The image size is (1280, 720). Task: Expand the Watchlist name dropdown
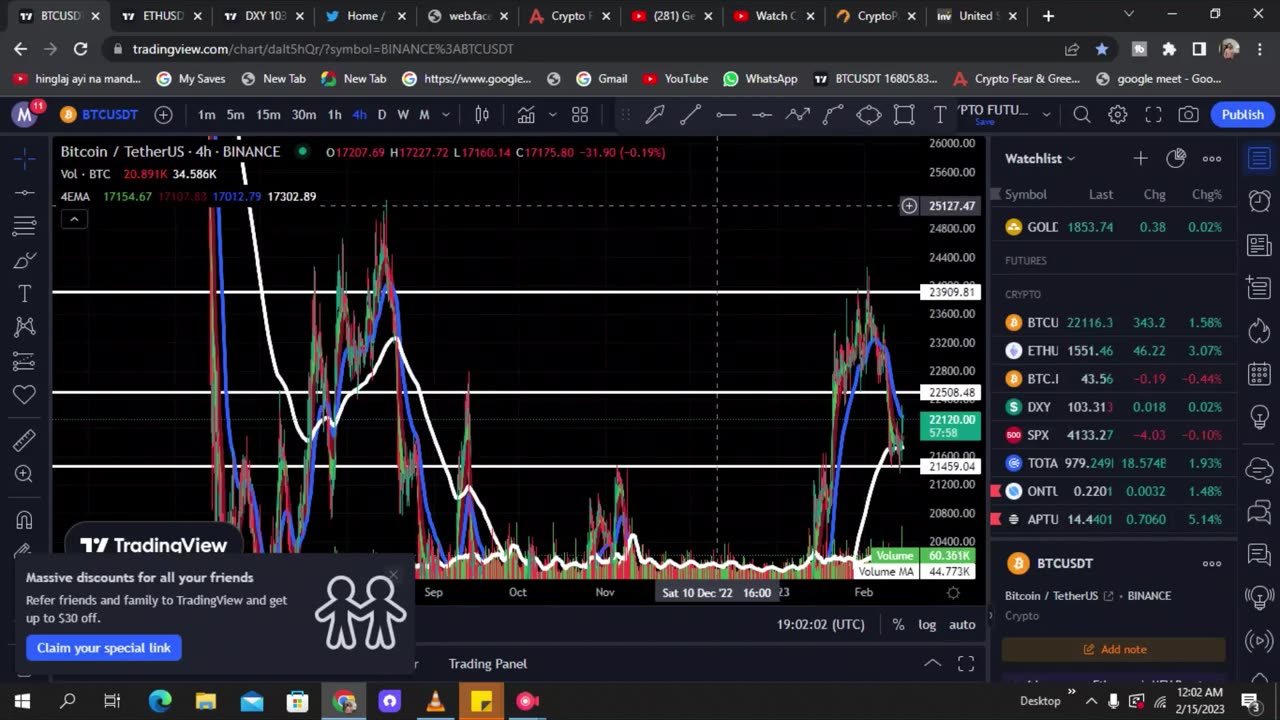[x=1070, y=158]
